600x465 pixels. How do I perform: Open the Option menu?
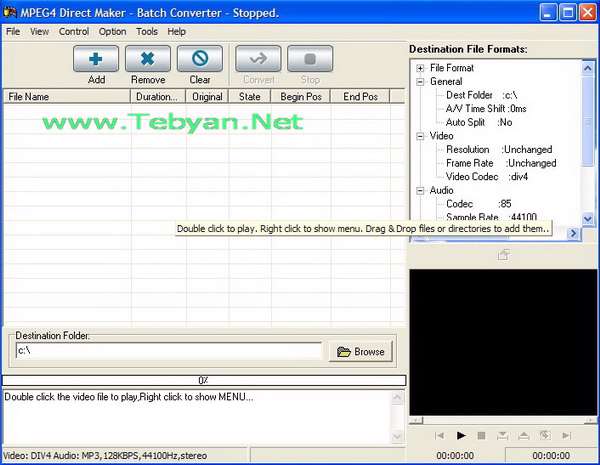112,31
